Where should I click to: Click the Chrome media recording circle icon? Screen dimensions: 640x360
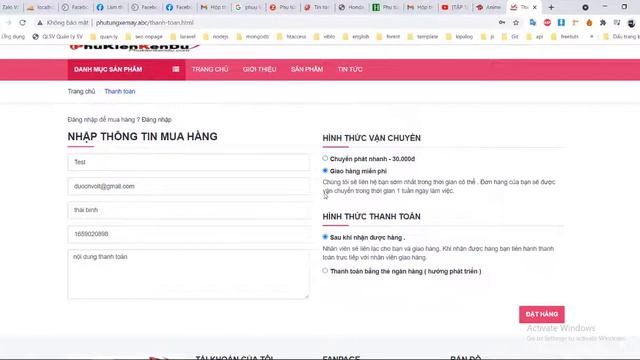585,7
